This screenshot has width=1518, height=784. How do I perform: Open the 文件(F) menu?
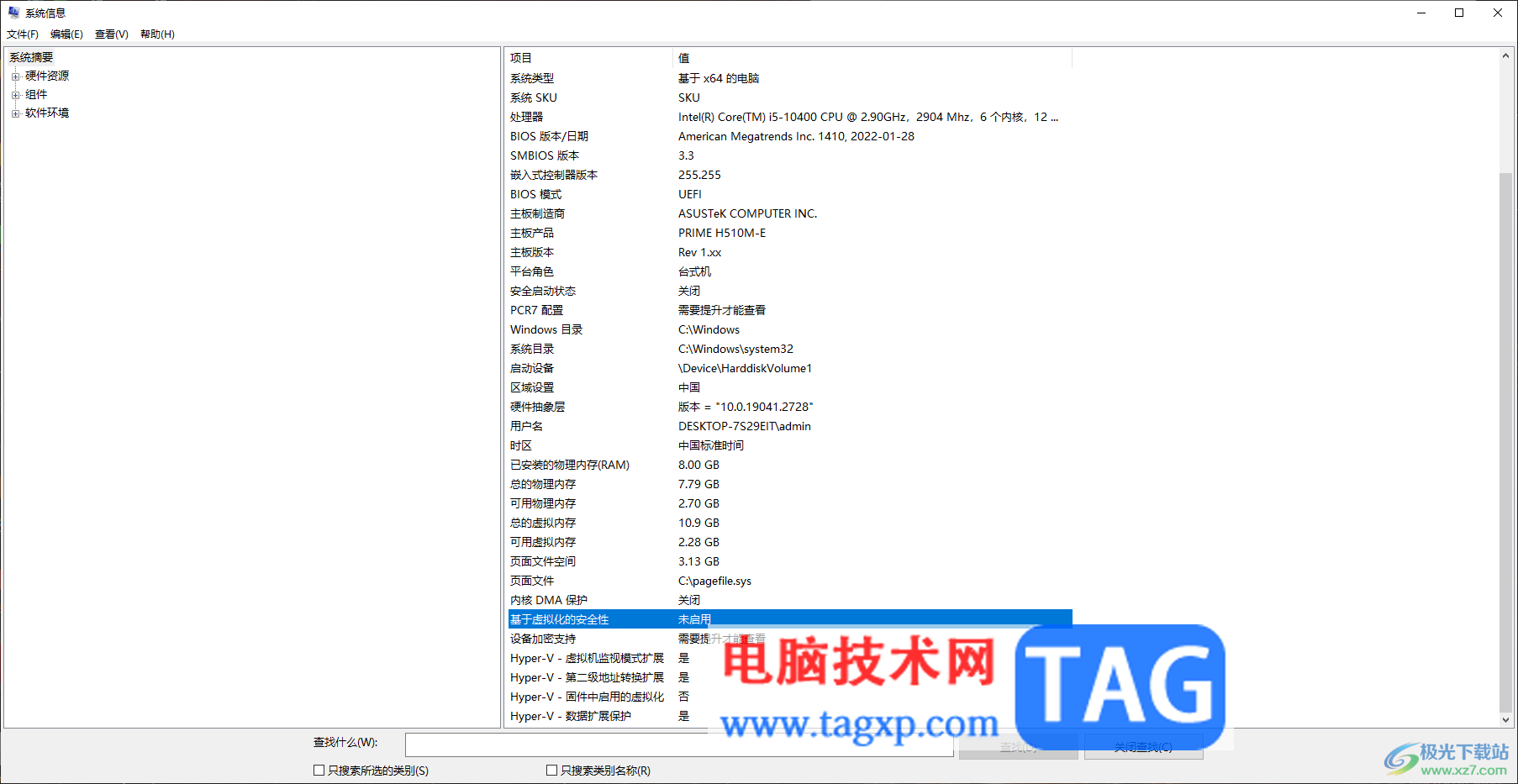point(23,34)
